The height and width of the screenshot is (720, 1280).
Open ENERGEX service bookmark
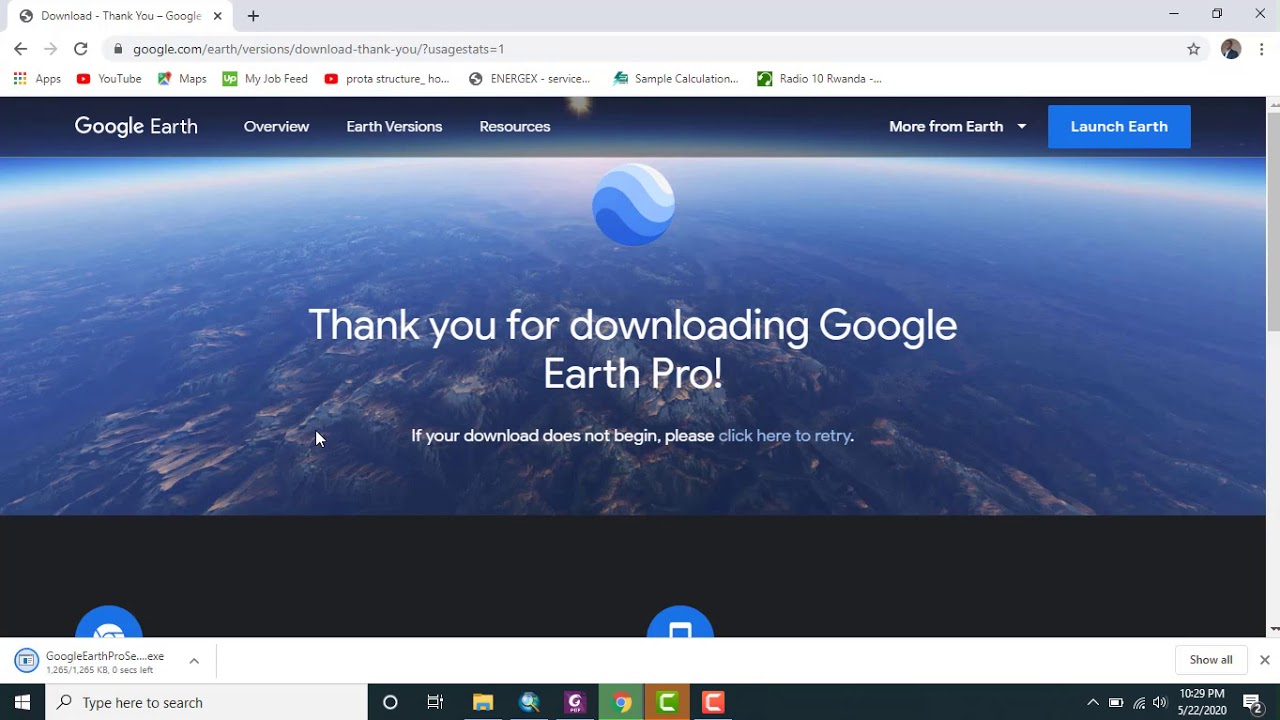(530, 79)
